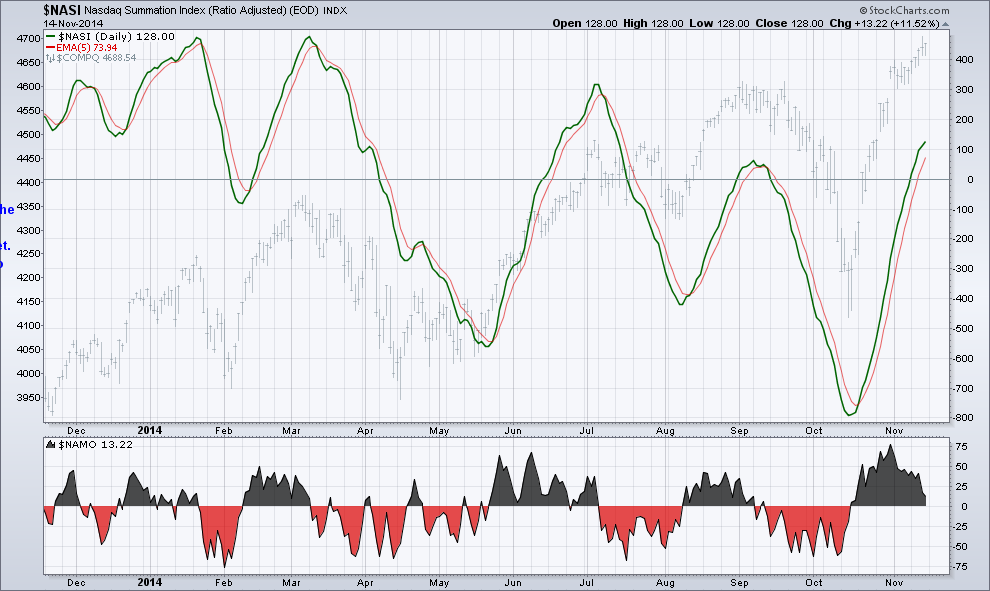Click 75 on the $NAMO axis
Viewport: 990px width, 591px height.
click(961, 447)
